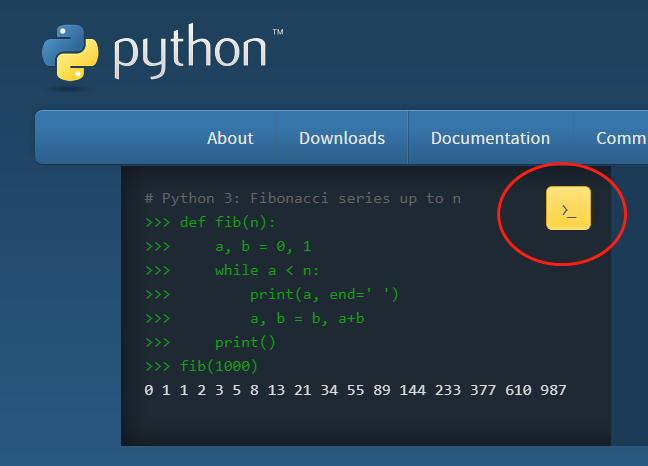Click the "fib(1000)" call line
The image size is (648, 466).
[x=219, y=366]
